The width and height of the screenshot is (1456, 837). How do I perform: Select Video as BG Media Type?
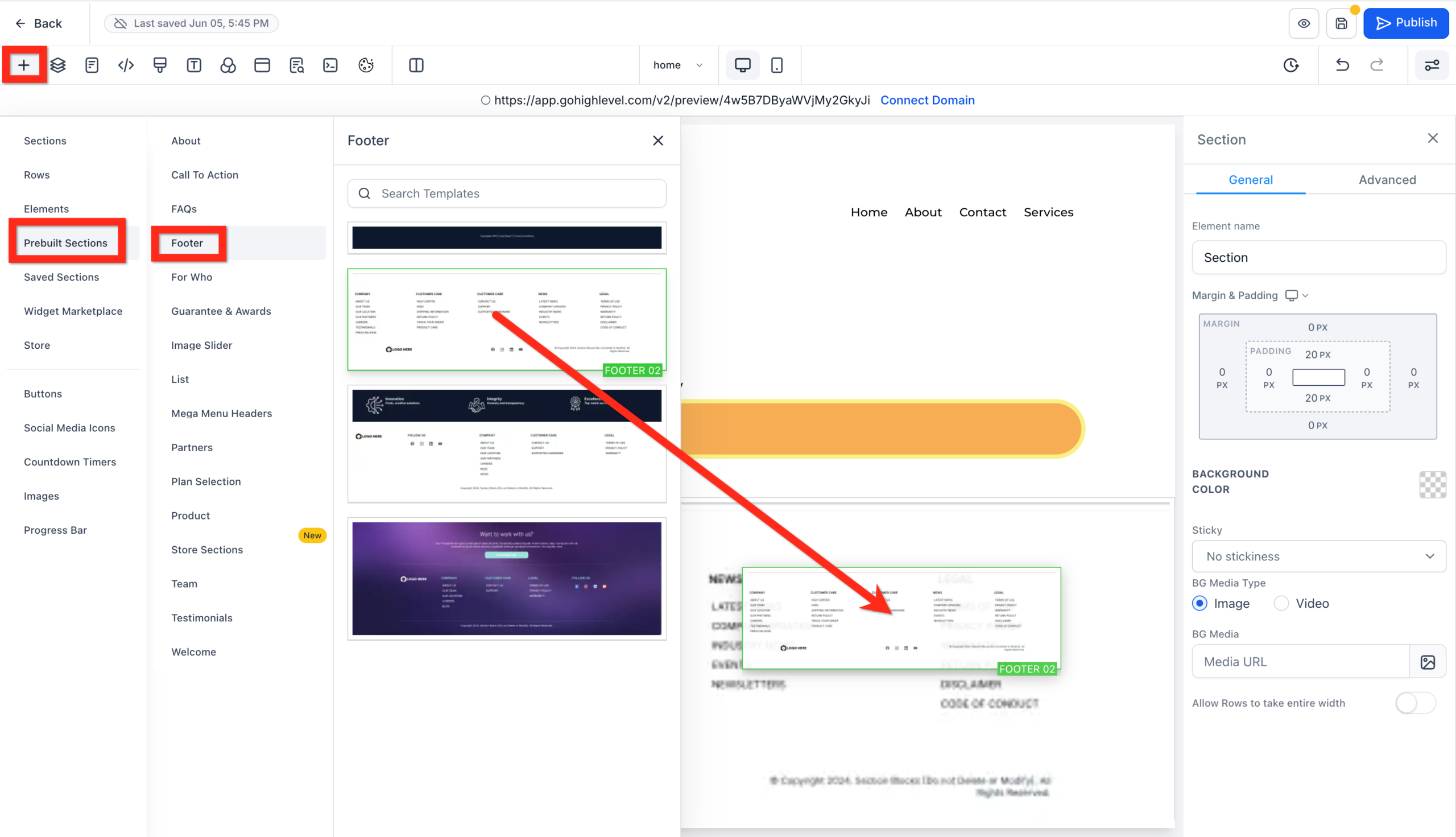click(x=1281, y=603)
